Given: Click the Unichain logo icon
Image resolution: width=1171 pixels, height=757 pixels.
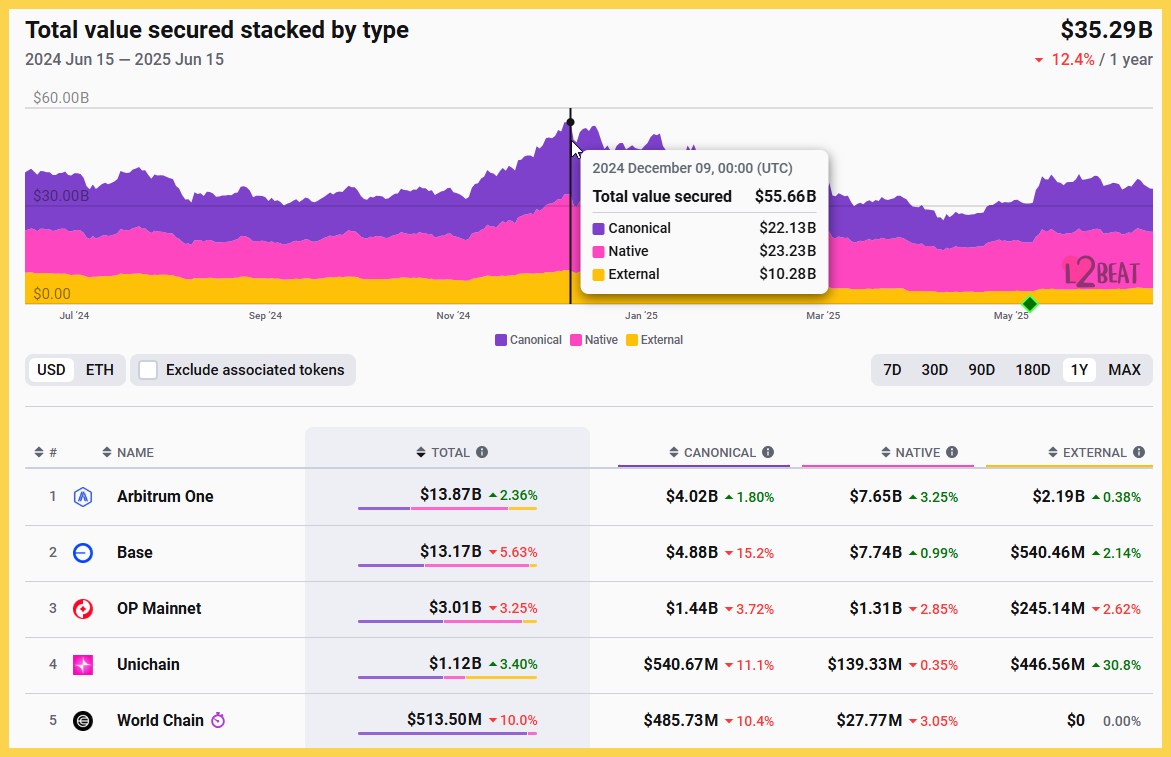Looking at the screenshot, I should (83, 664).
